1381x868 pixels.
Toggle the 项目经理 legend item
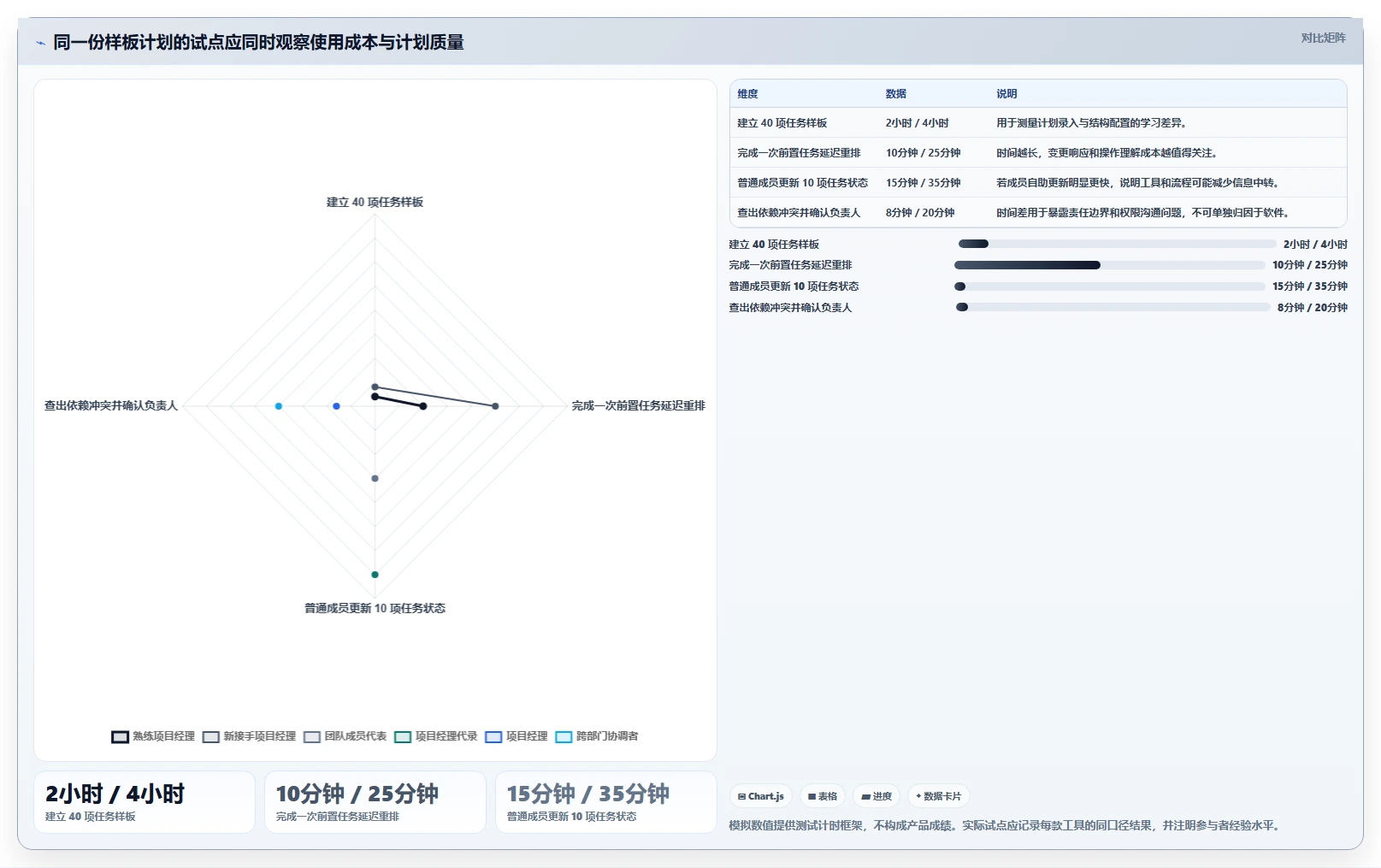[516, 736]
